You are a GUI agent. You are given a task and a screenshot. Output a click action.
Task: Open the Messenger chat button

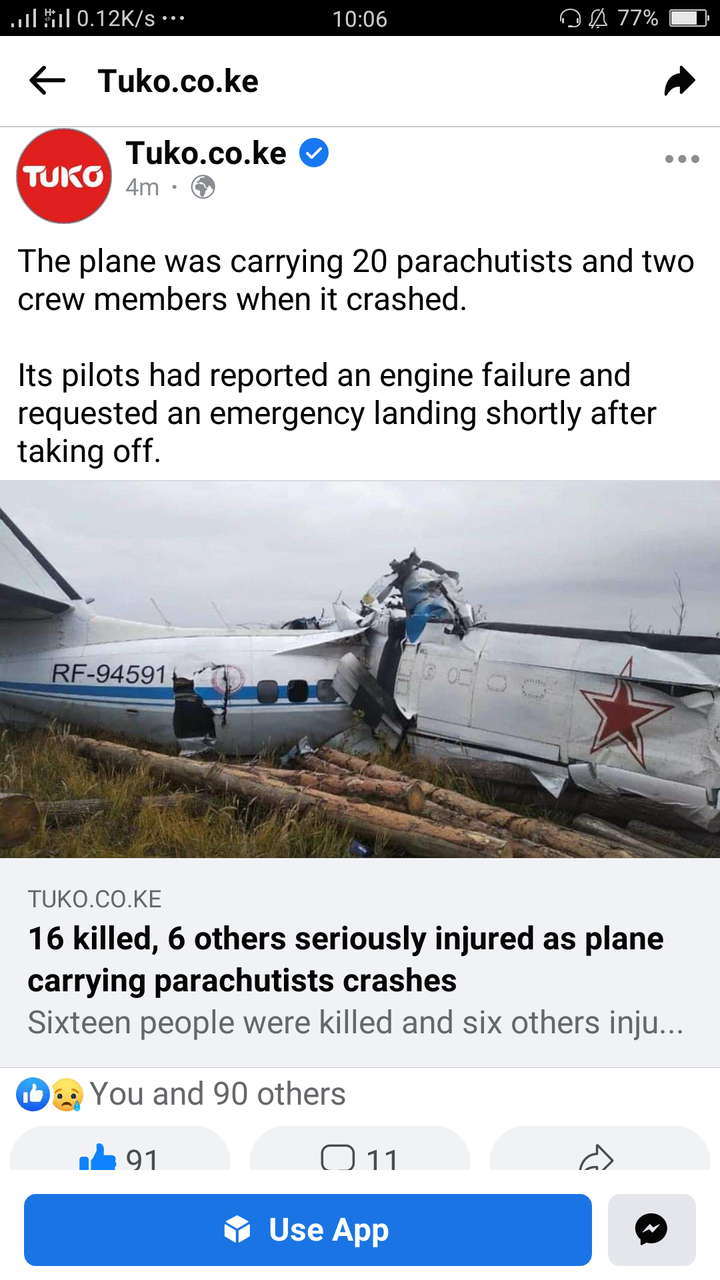(652, 1229)
